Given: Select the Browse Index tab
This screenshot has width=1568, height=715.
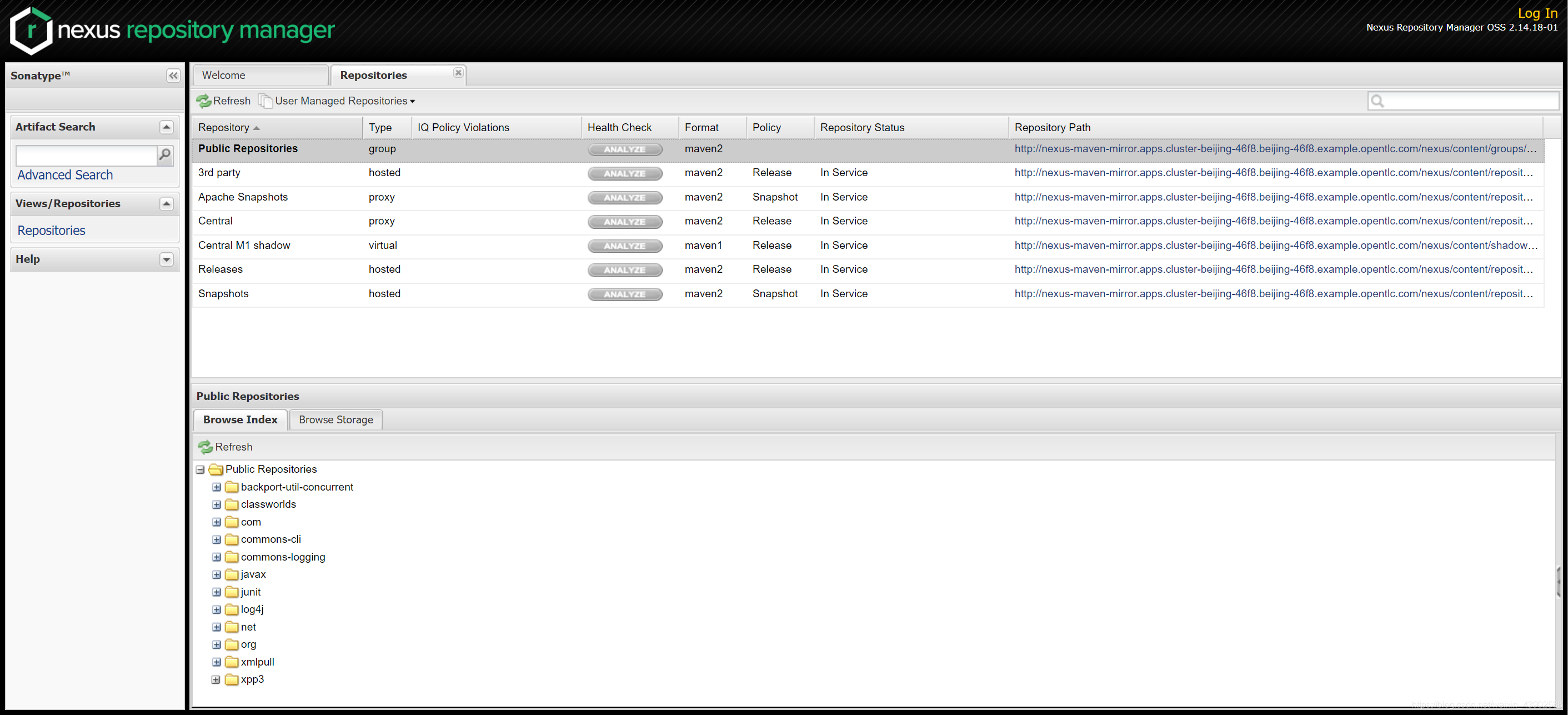Looking at the screenshot, I should (241, 420).
